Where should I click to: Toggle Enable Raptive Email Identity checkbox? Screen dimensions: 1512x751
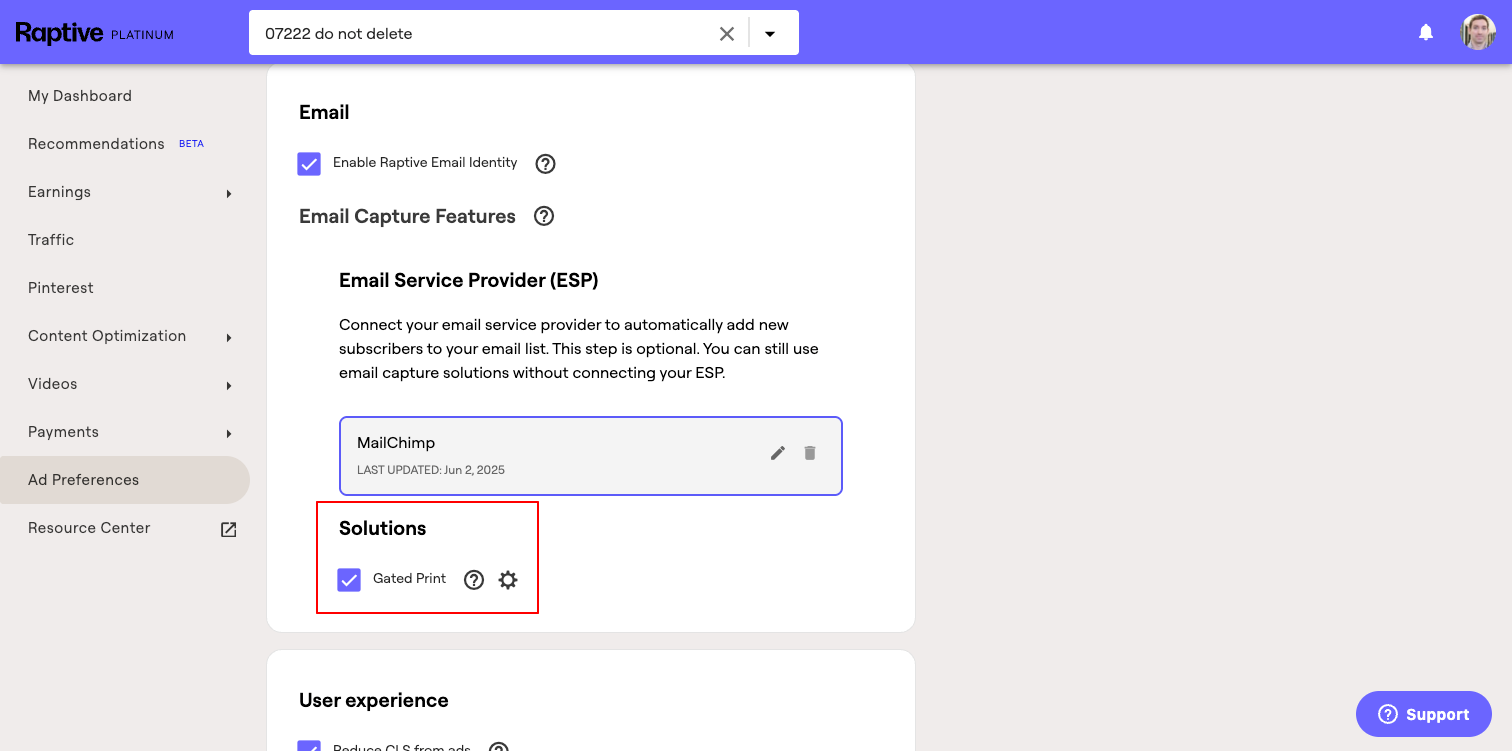[x=309, y=164]
